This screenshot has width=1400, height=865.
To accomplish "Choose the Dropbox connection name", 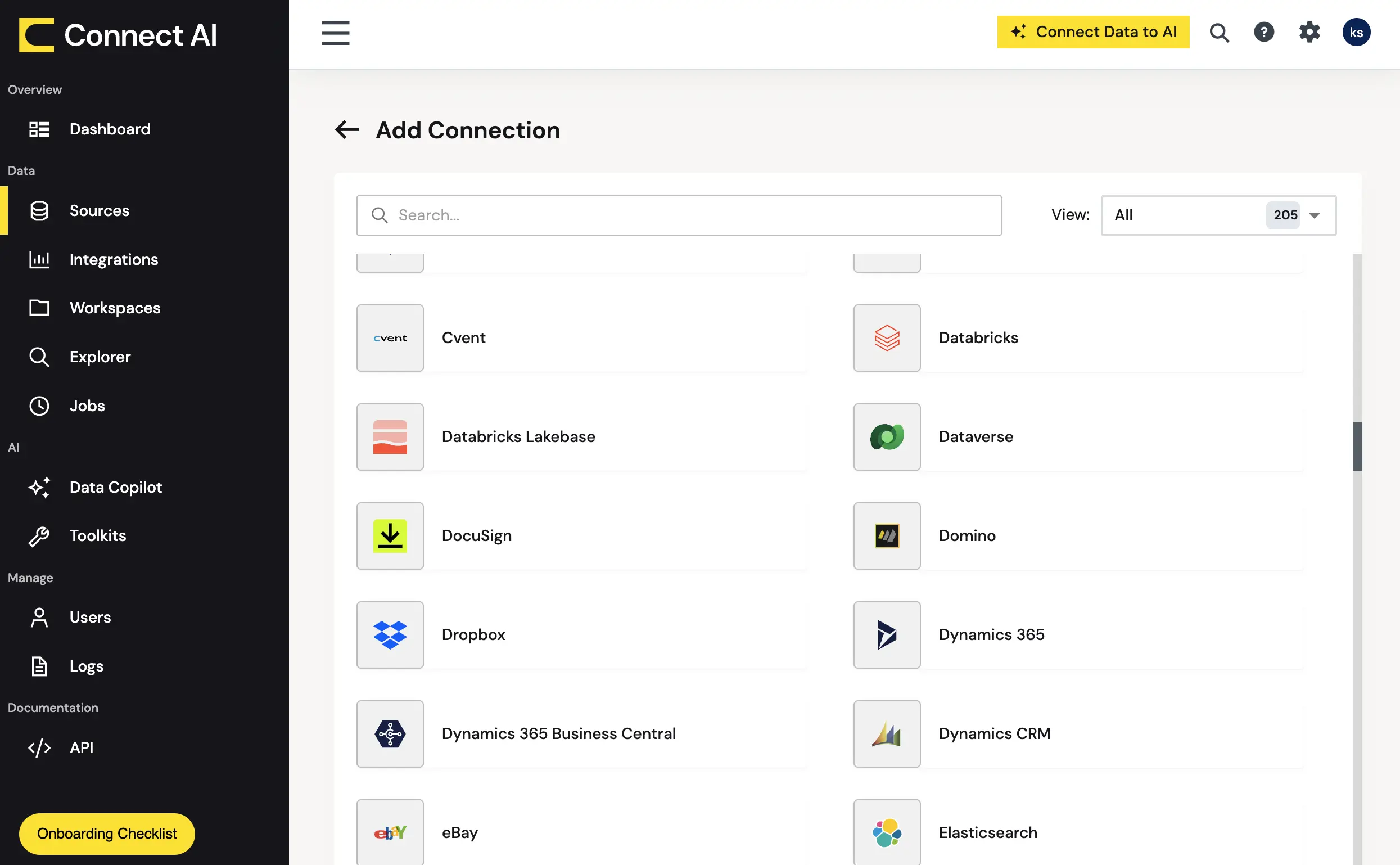I will (473, 635).
